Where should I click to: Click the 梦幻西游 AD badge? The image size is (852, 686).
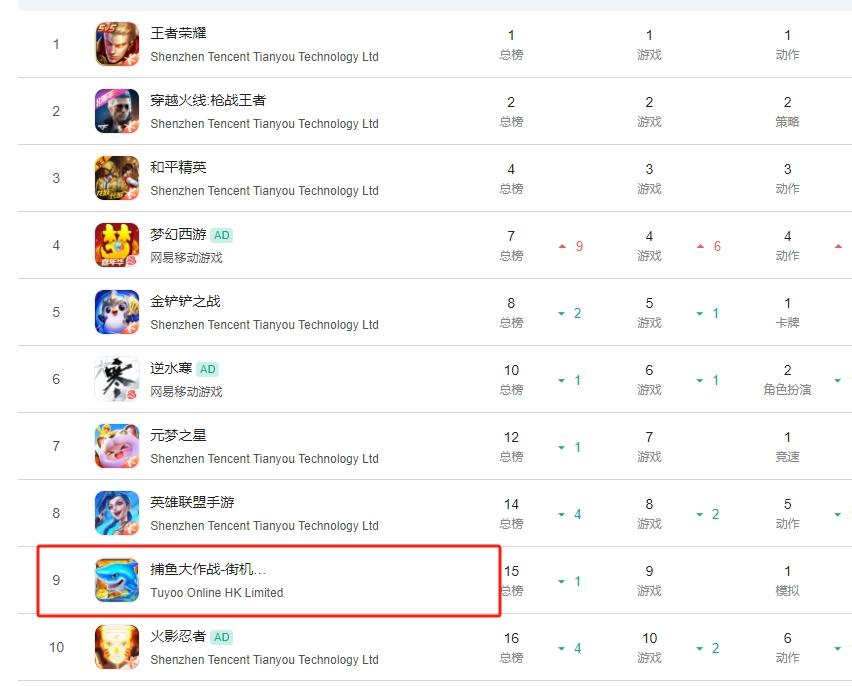click(222, 235)
